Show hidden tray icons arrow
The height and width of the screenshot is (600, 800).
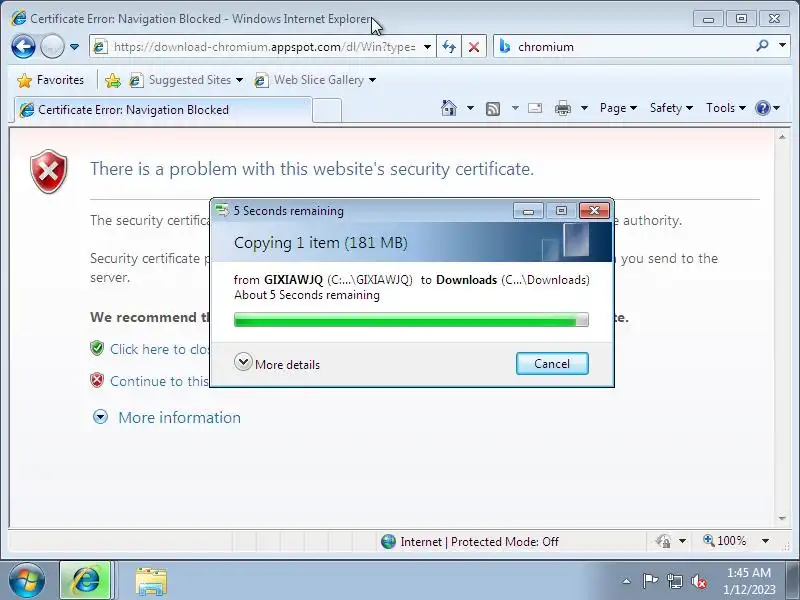click(x=627, y=581)
